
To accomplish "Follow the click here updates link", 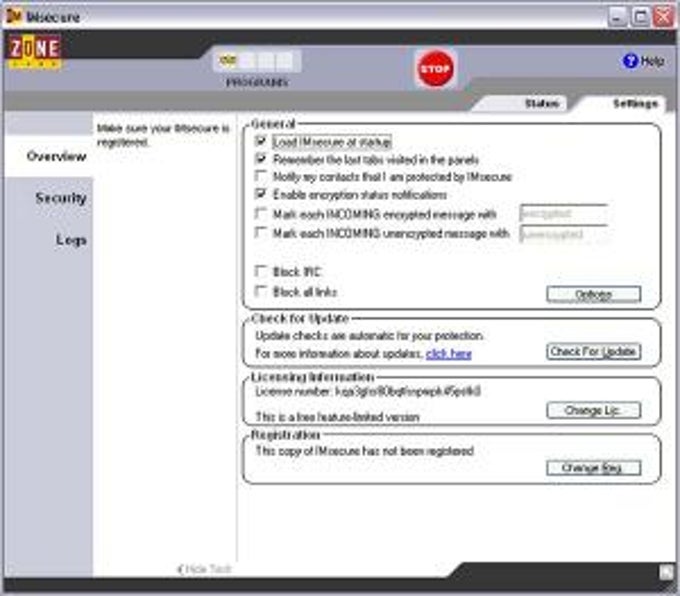I will 448,354.
